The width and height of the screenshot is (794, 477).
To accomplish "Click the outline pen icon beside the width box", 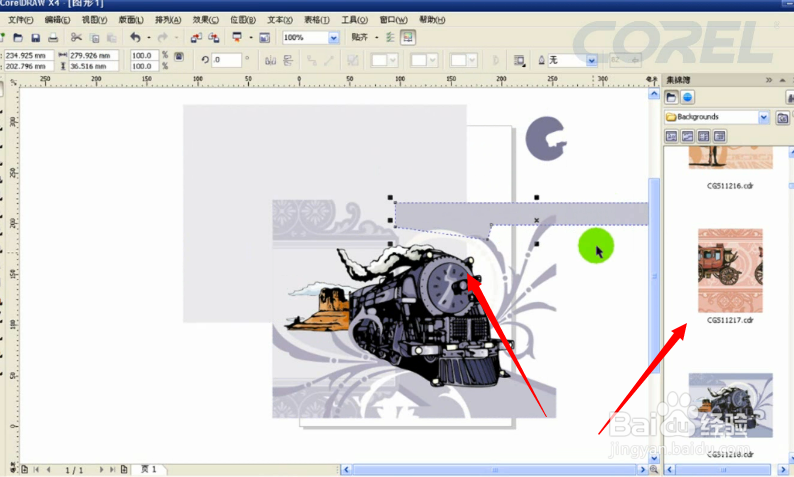I will pyautogui.click(x=541, y=60).
